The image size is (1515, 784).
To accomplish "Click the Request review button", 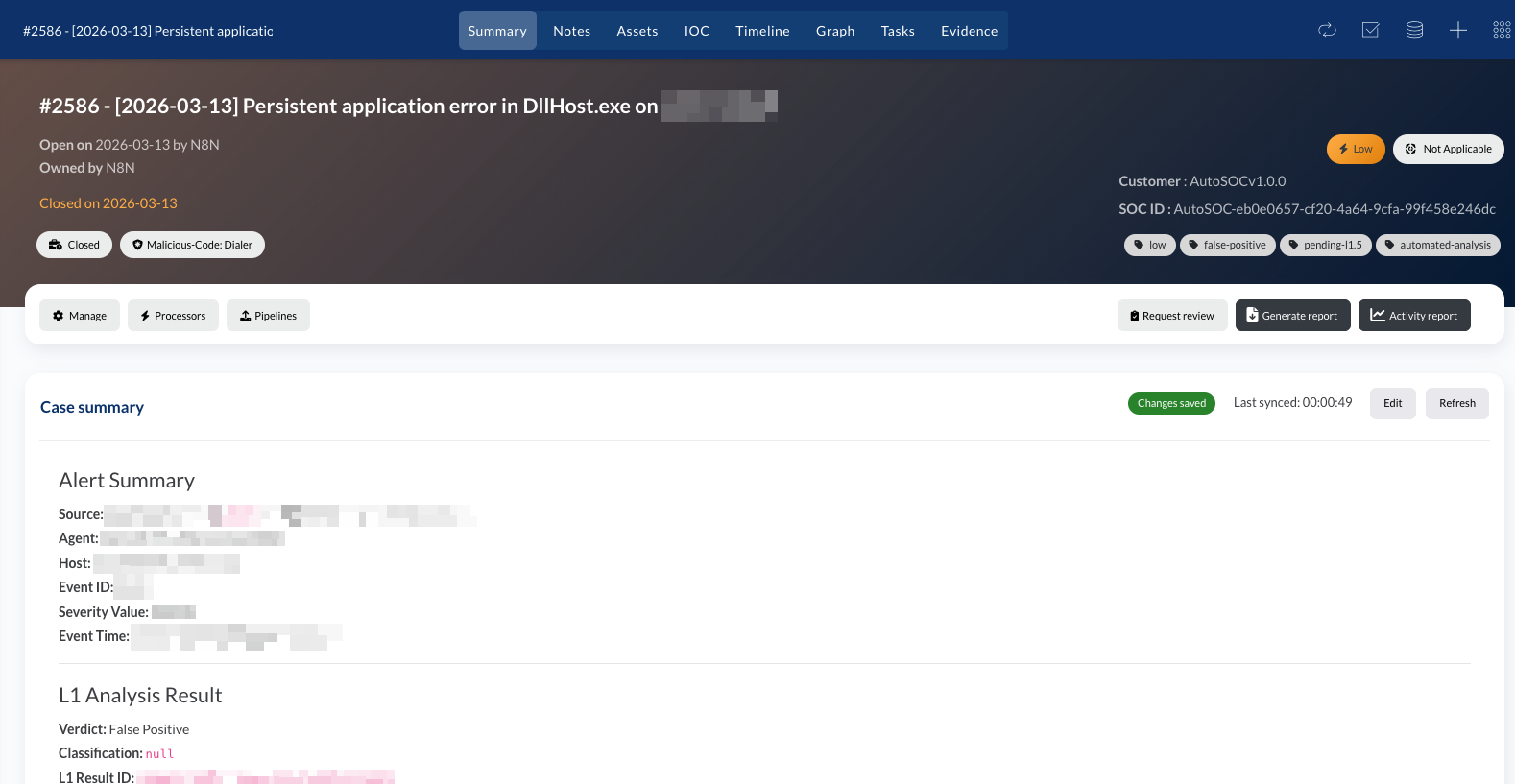I will (1172, 315).
